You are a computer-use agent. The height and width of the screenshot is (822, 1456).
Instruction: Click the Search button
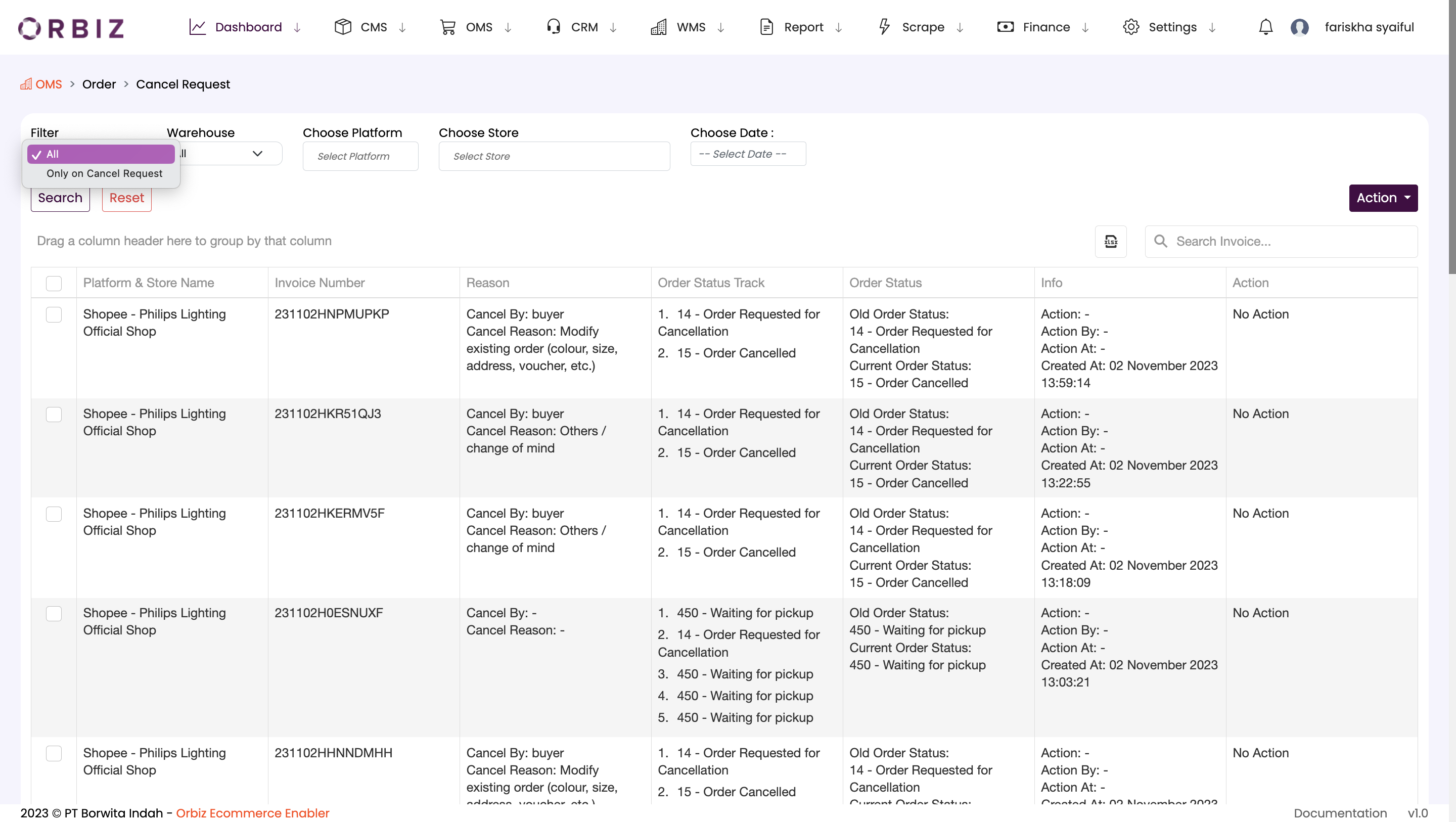click(x=60, y=198)
